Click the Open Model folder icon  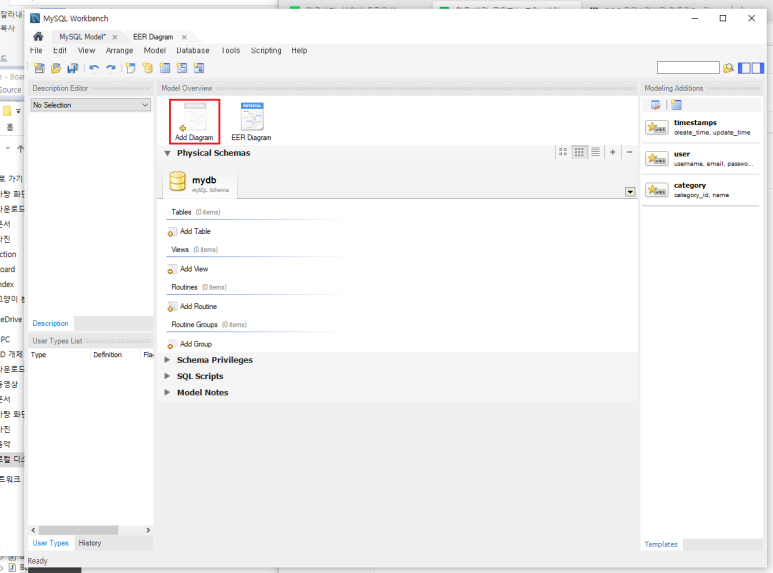[x=56, y=68]
